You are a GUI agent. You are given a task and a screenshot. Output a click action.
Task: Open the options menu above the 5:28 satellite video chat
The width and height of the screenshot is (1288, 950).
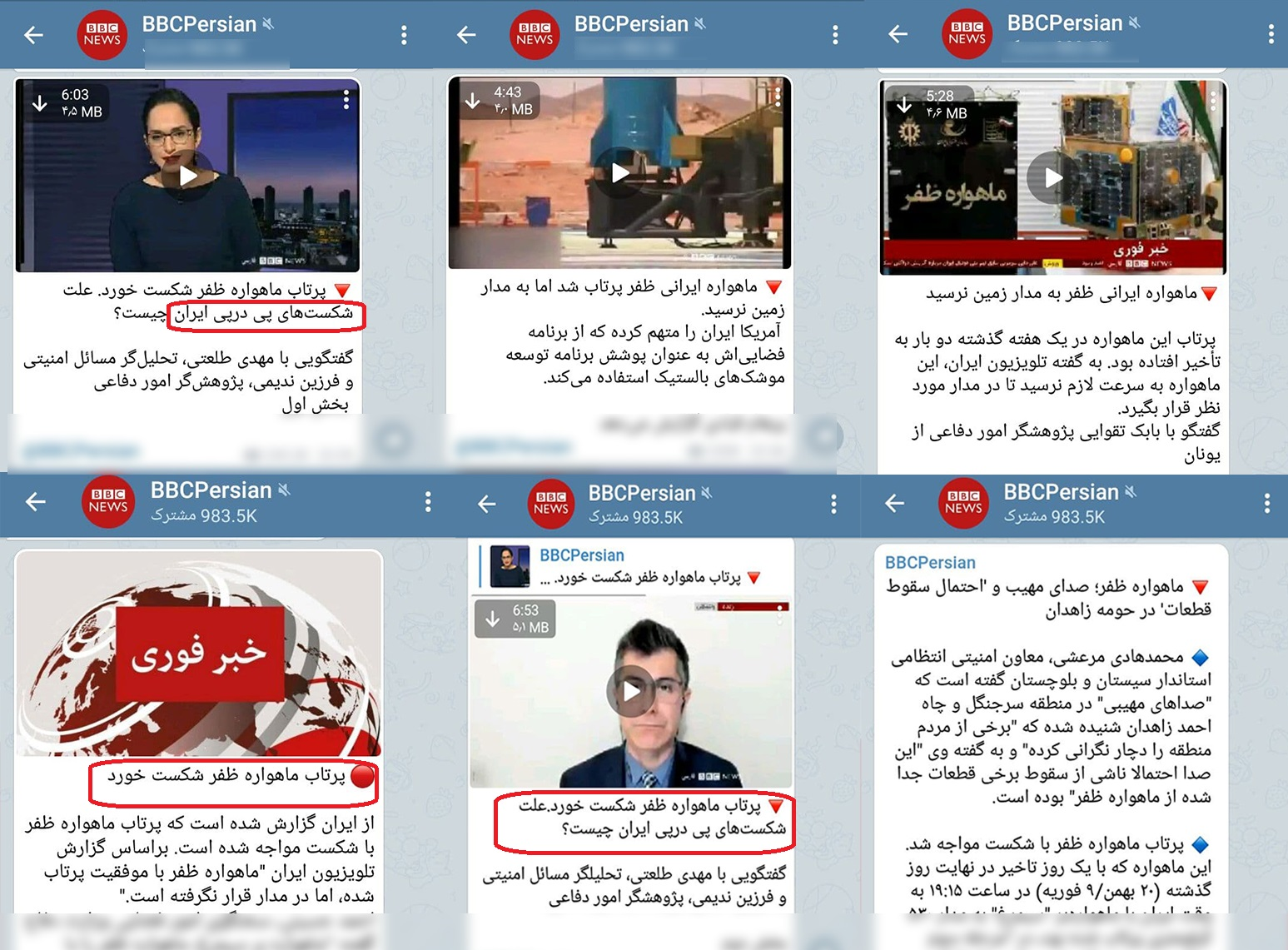click(1271, 34)
